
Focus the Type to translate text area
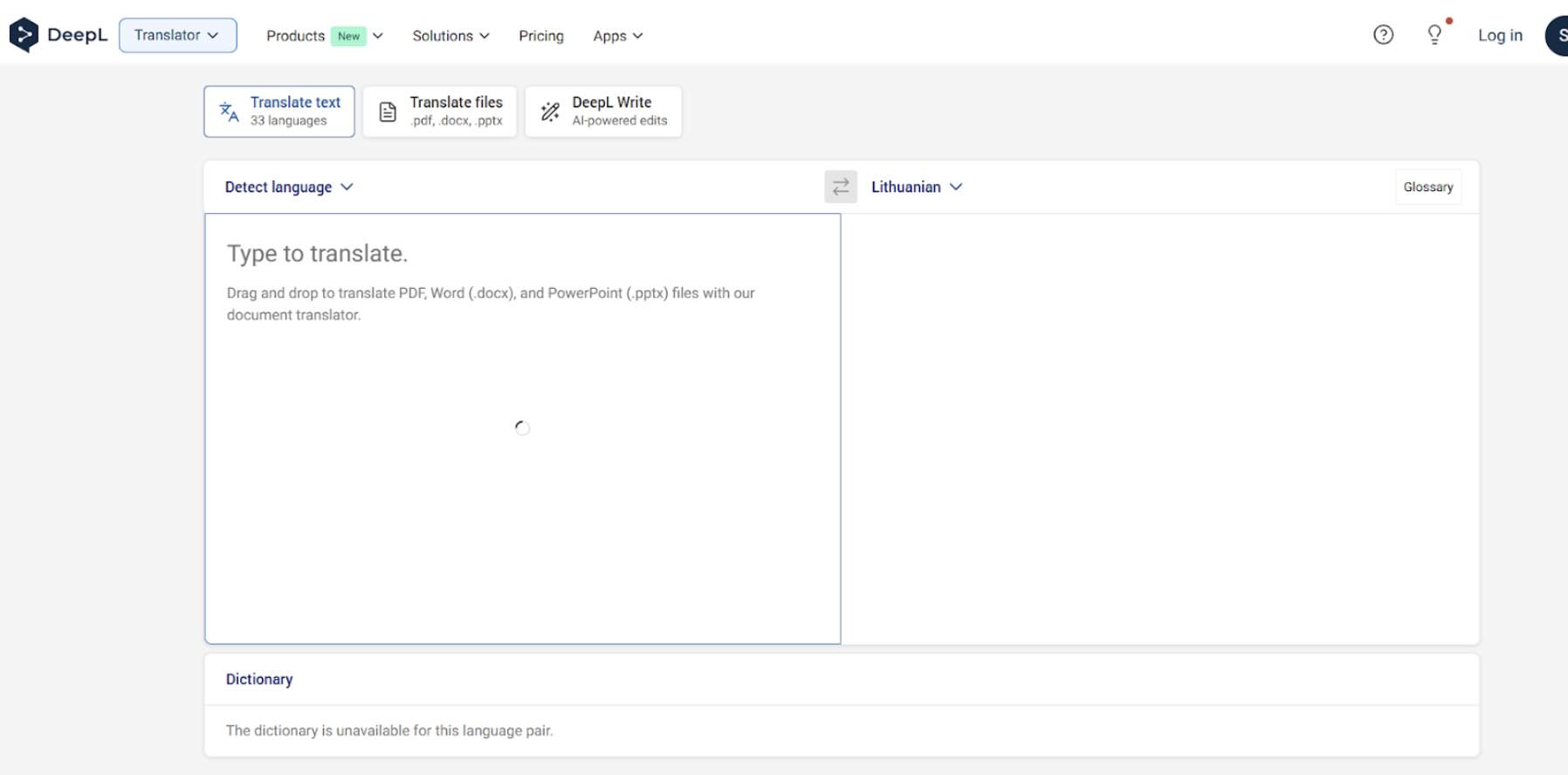pos(522,429)
